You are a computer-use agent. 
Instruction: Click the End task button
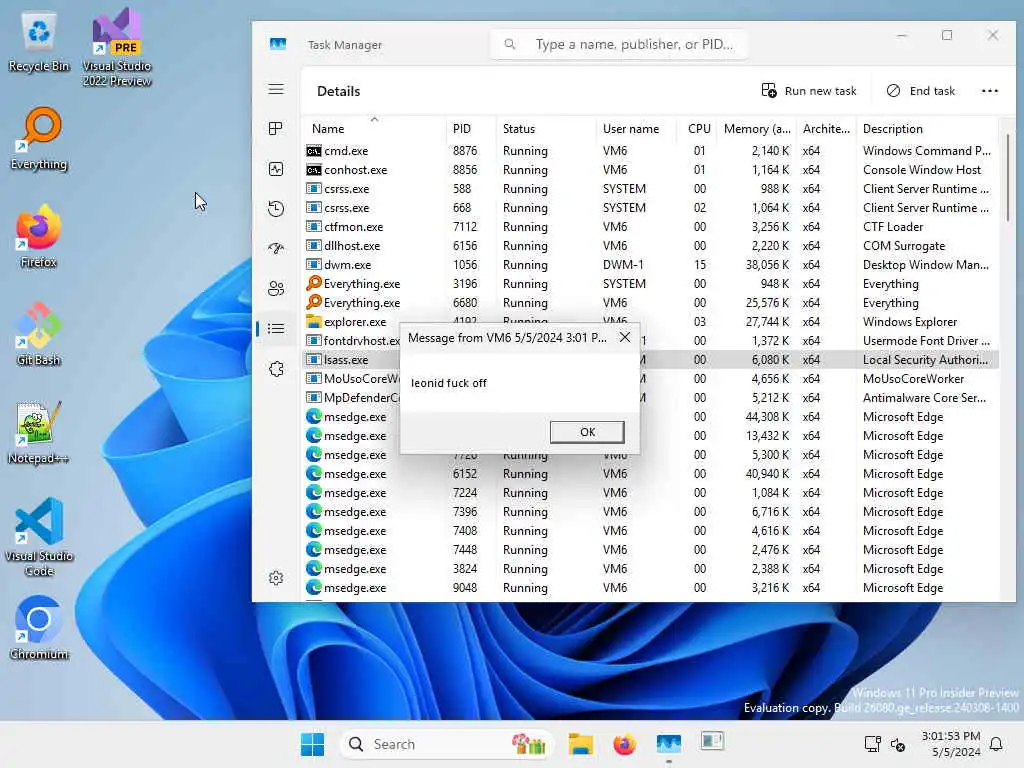tap(921, 91)
